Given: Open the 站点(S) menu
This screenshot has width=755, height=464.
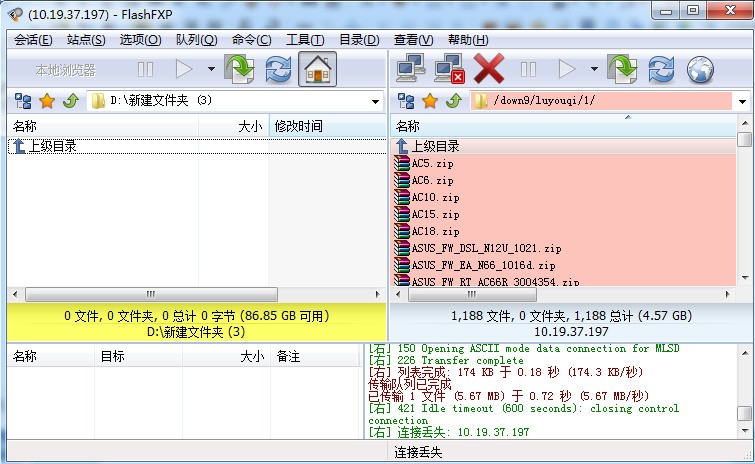Looking at the screenshot, I should 86,40.
